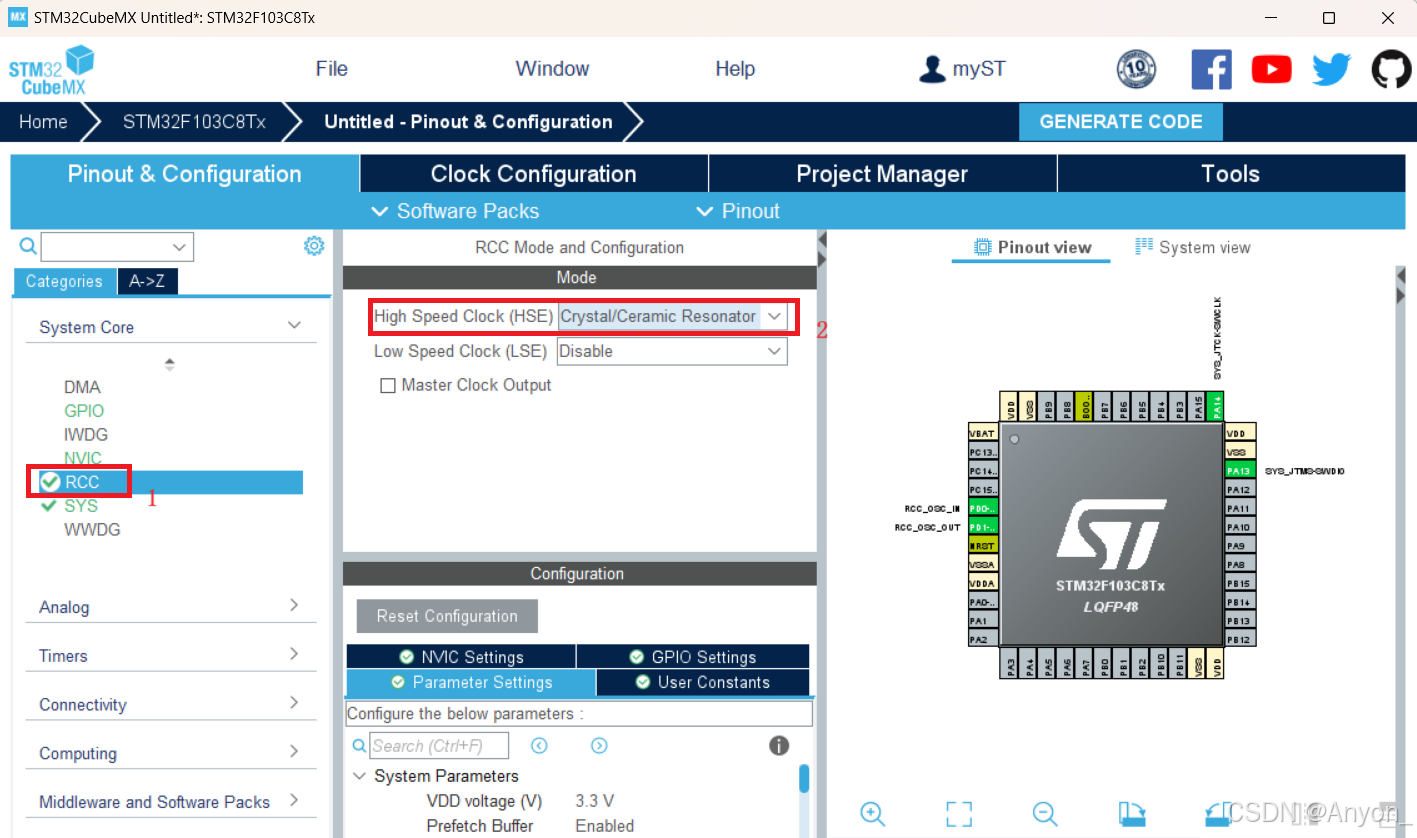
Task: Select the BOOT0 pin on the chip
Action: [1086, 406]
